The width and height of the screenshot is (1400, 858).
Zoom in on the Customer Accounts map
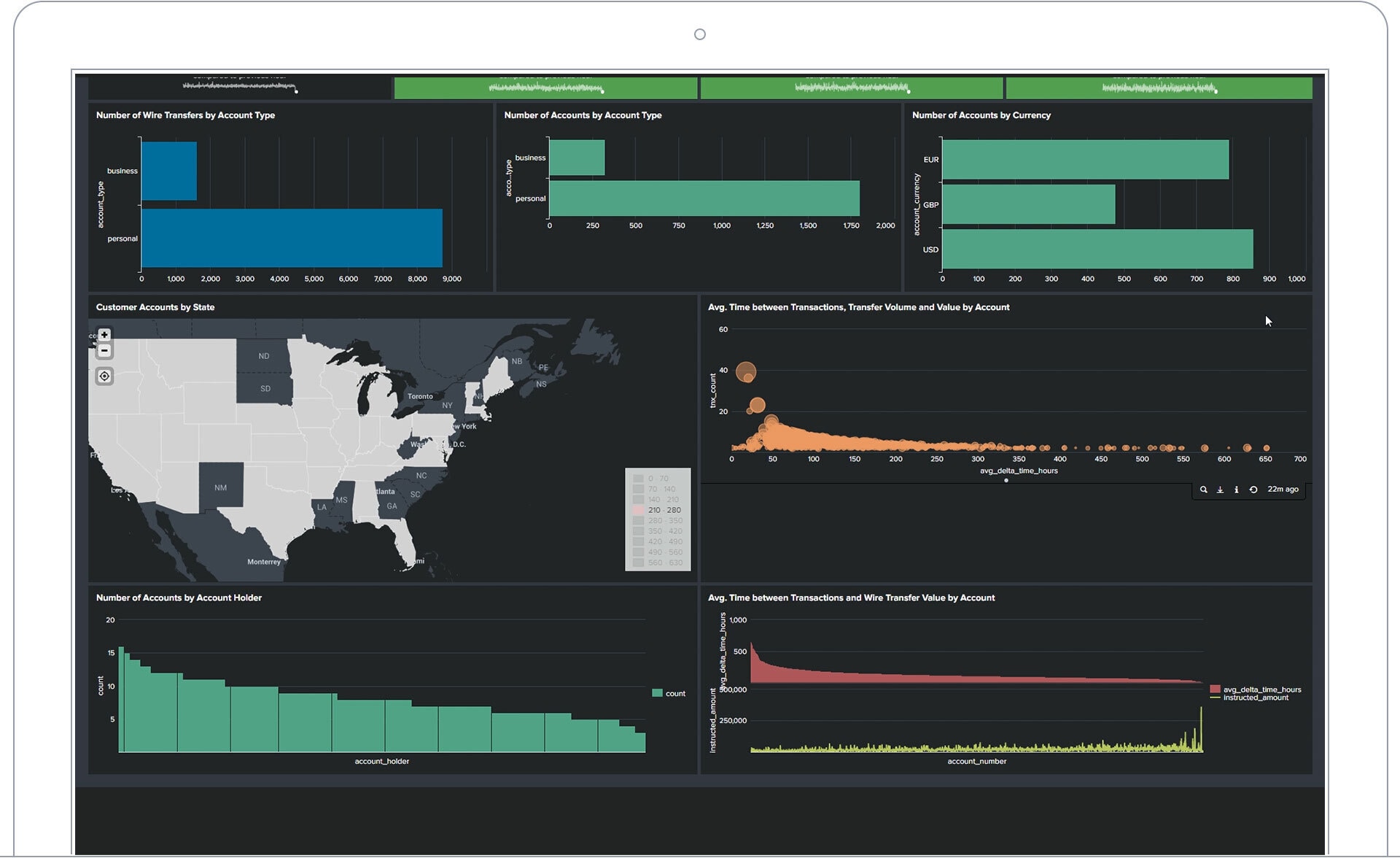[x=105, y=334]
